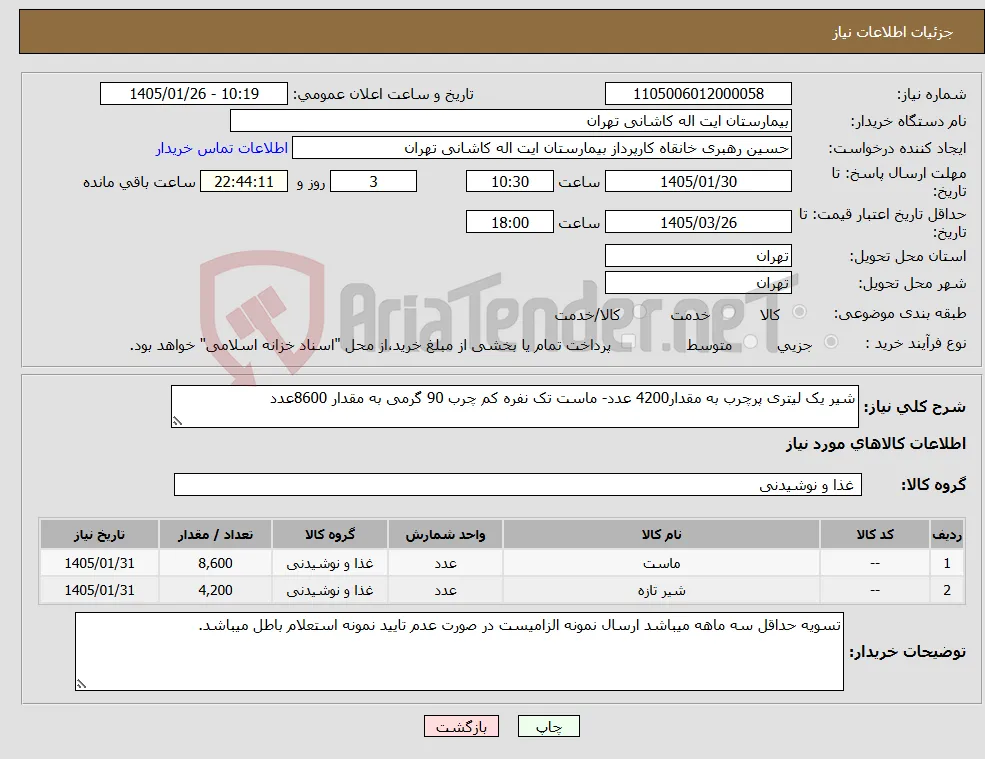Click the کد کالا column header
Viewport: 985px width, 759px height.
[874, 534]
